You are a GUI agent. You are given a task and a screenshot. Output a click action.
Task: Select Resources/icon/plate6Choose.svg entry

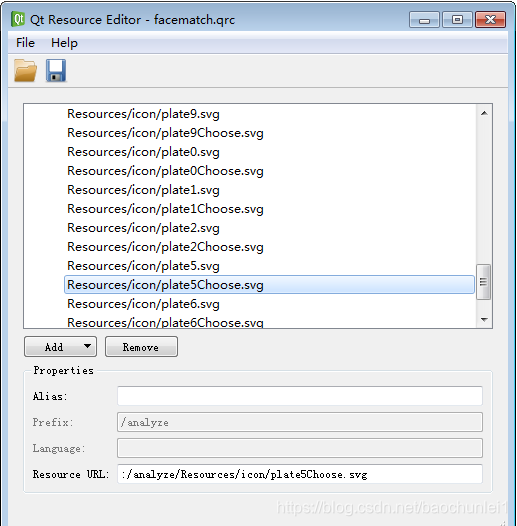coord(165,322)
